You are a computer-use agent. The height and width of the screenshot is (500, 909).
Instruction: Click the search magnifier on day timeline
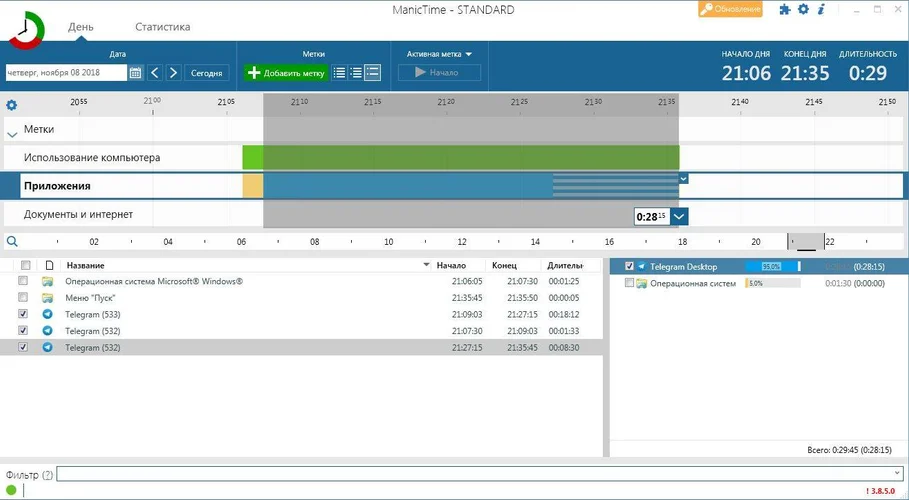pos(12,242)
